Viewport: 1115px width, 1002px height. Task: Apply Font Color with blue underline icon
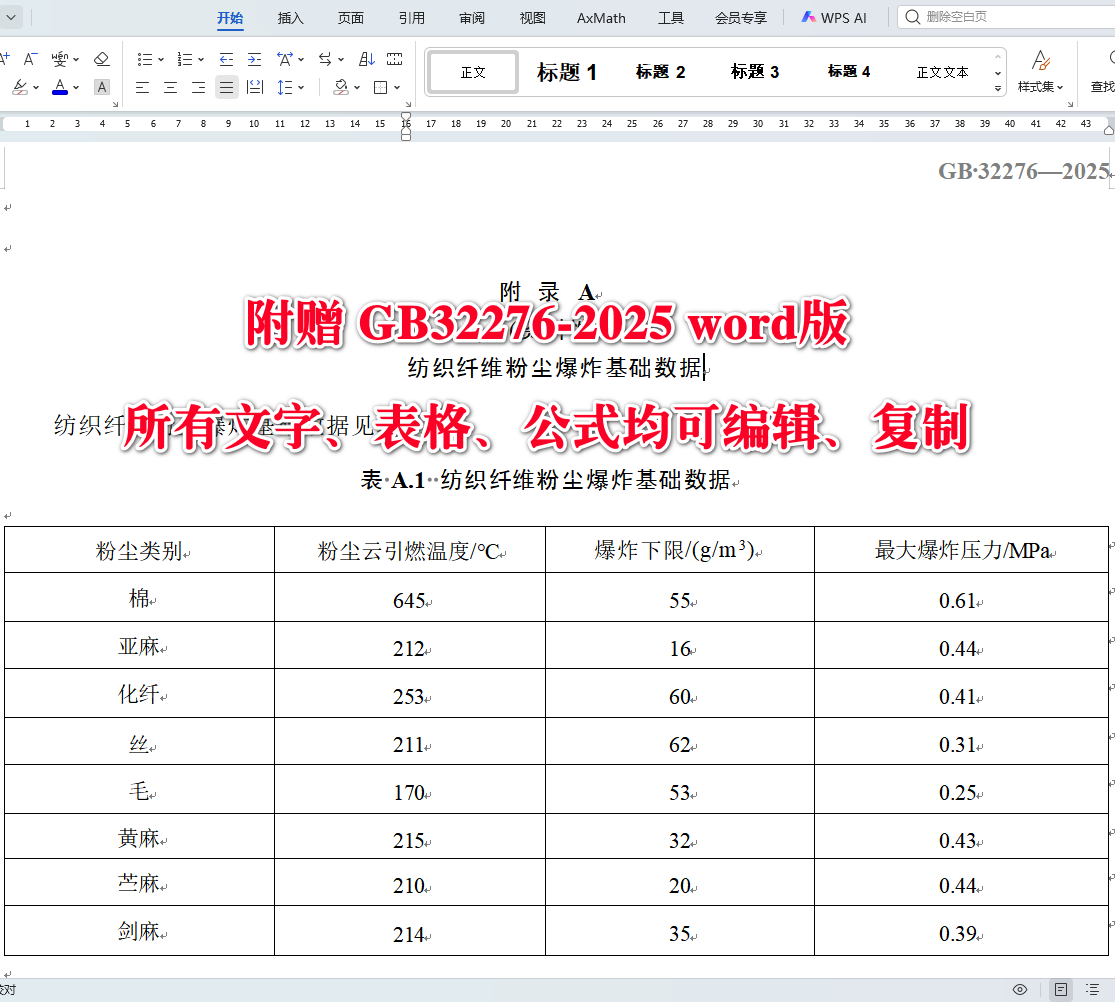coord(61,87)
